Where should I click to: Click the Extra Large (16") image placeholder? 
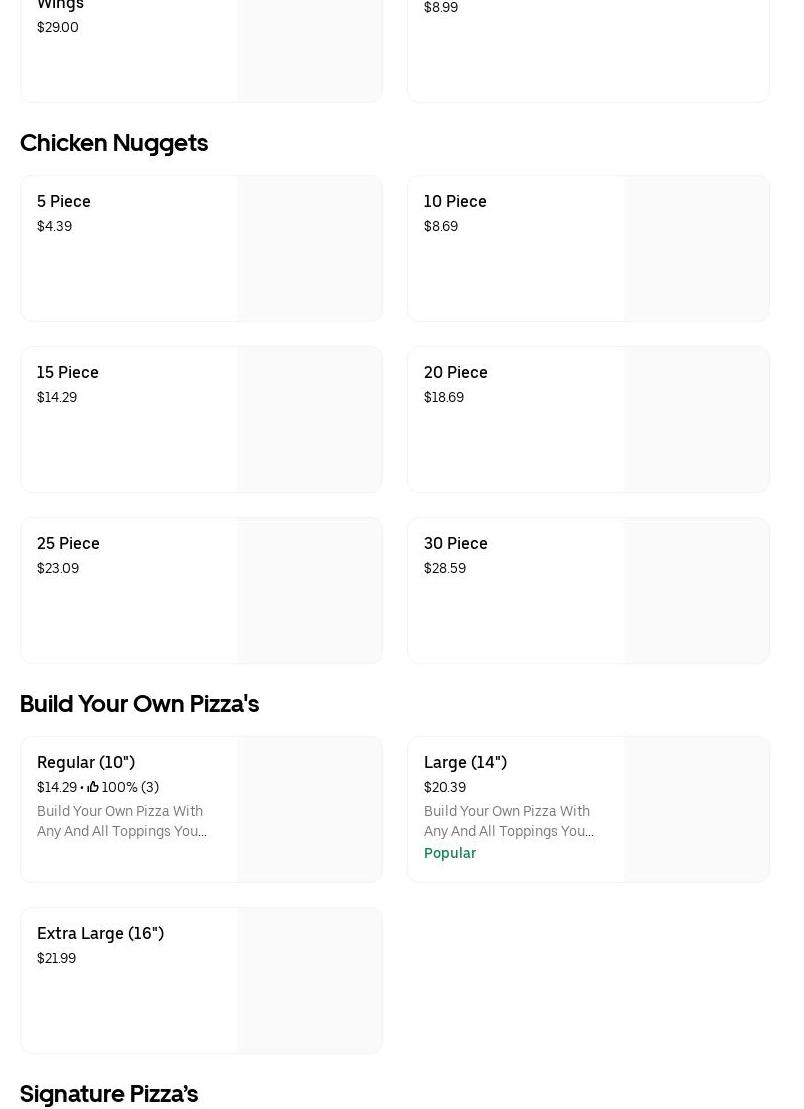coord(309,980)
